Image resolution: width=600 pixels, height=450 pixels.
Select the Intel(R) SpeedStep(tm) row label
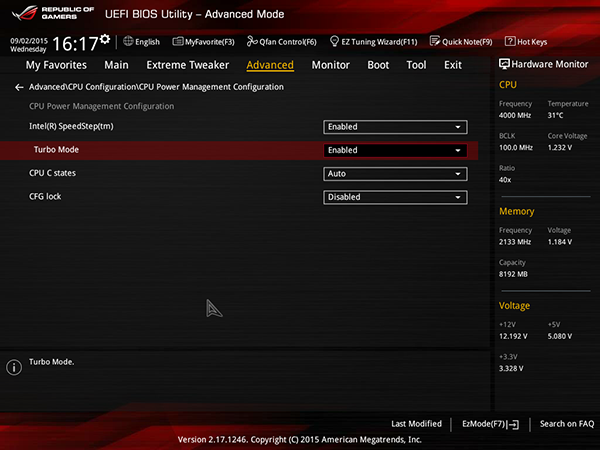(x=71, y=126)
